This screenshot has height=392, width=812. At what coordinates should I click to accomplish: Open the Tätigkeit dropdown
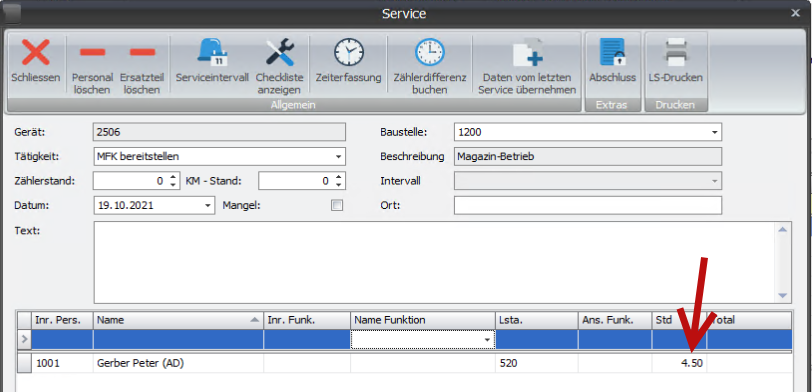point(338,156)
